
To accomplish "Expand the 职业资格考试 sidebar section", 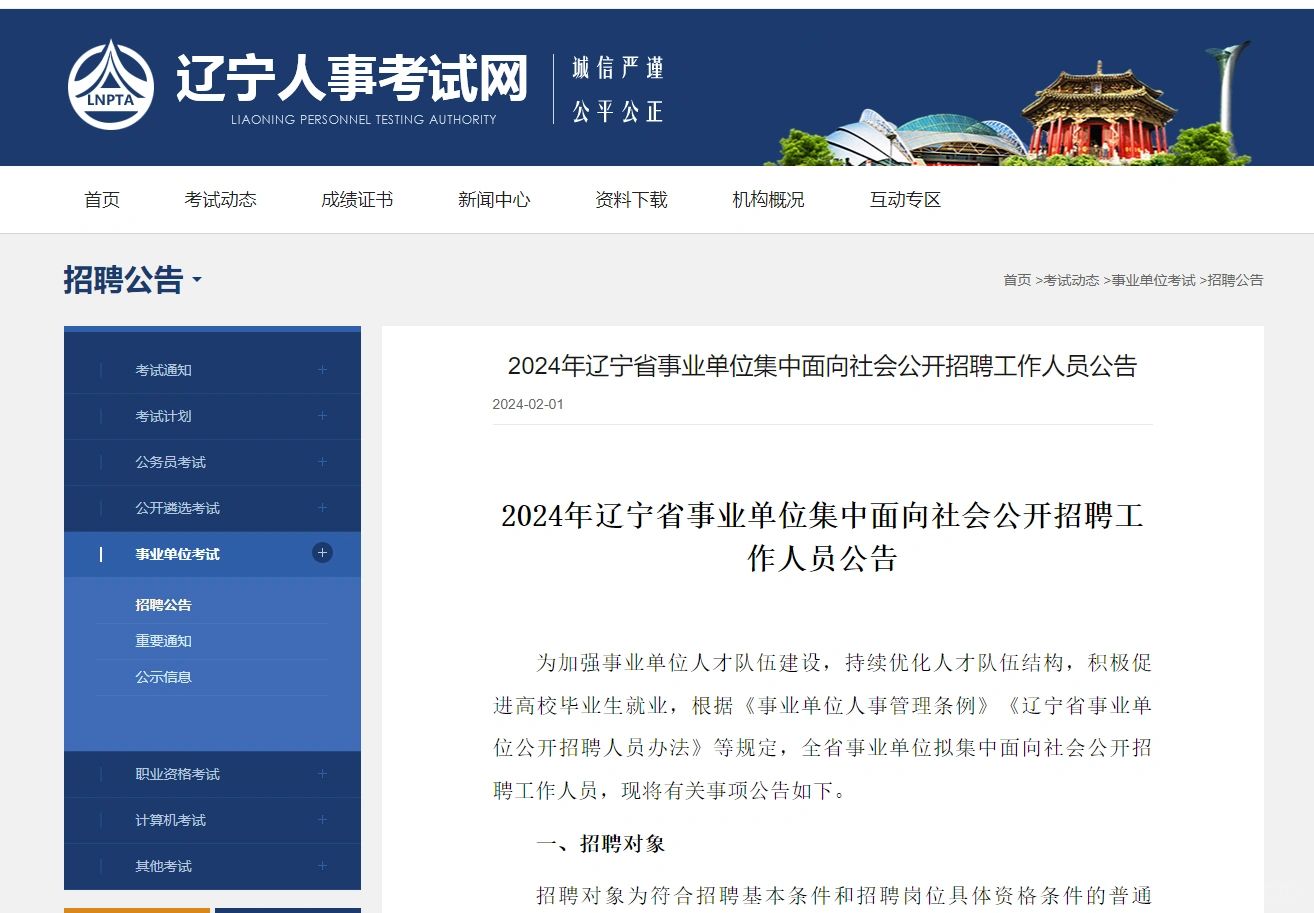I will (x=321, y=773).
